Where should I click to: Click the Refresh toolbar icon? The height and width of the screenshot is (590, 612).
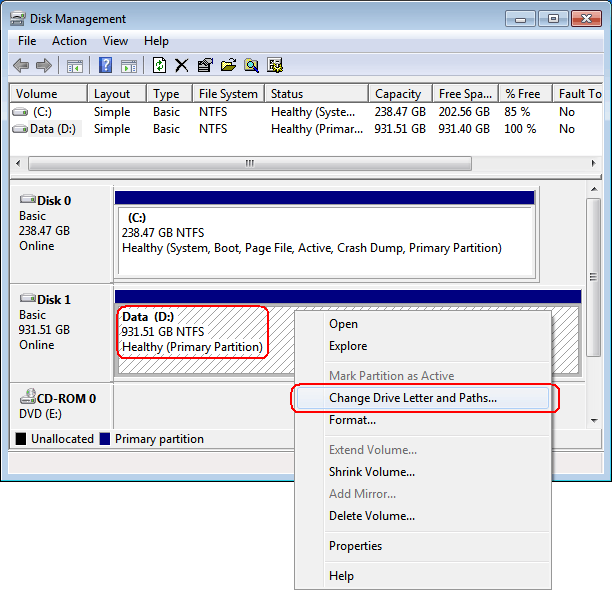159,65
